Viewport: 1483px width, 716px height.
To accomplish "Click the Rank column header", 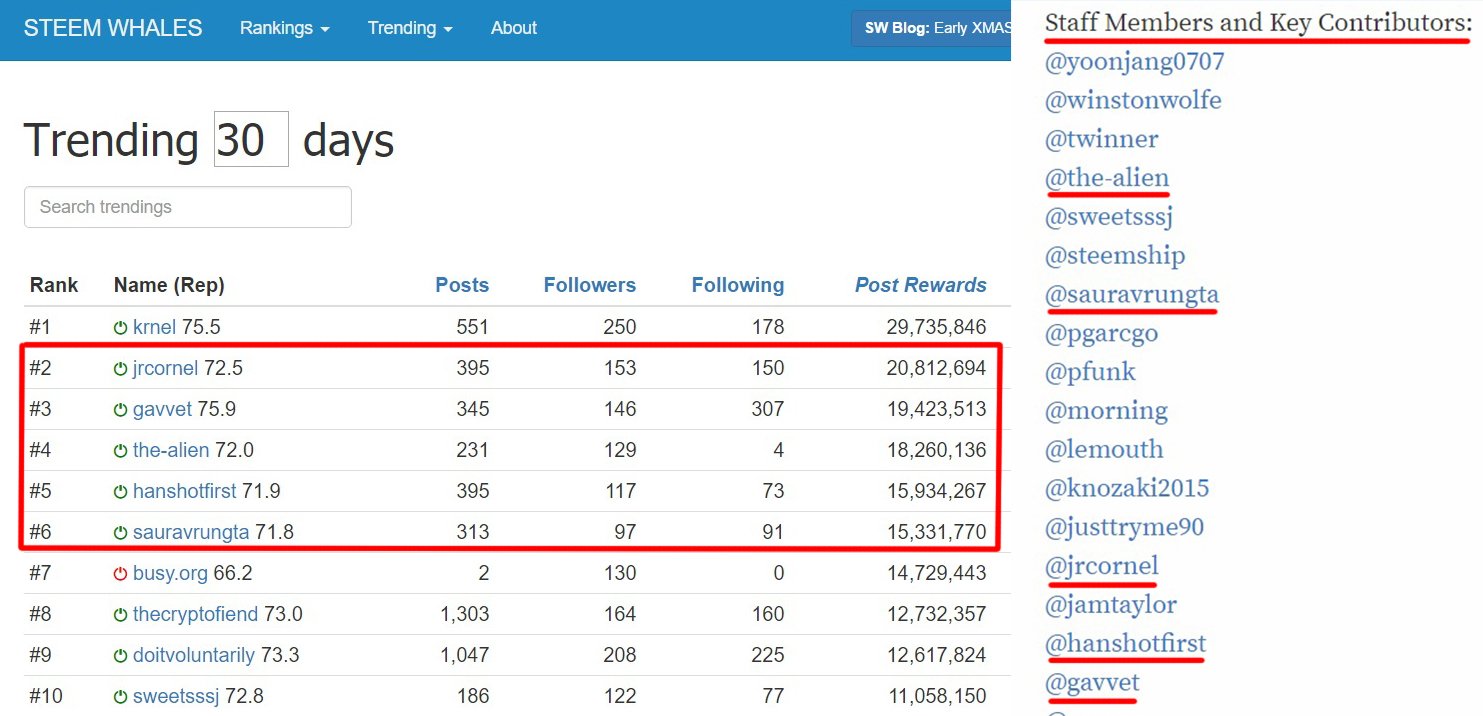I will (x=54, y=285).
